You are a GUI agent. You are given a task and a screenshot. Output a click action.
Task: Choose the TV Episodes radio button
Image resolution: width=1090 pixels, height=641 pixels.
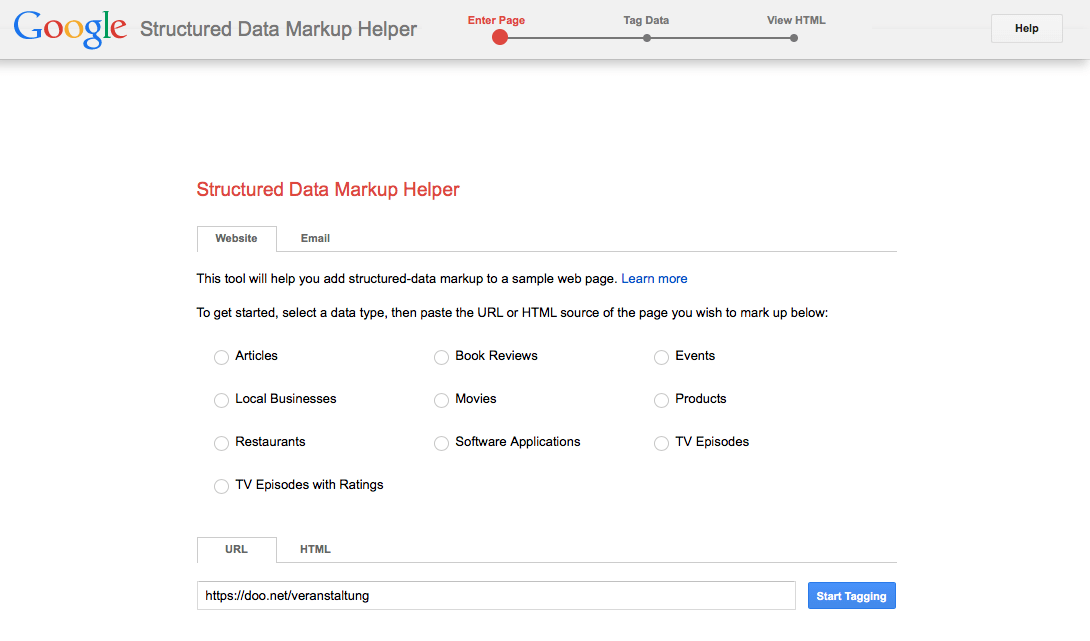(x=661, y=444)
